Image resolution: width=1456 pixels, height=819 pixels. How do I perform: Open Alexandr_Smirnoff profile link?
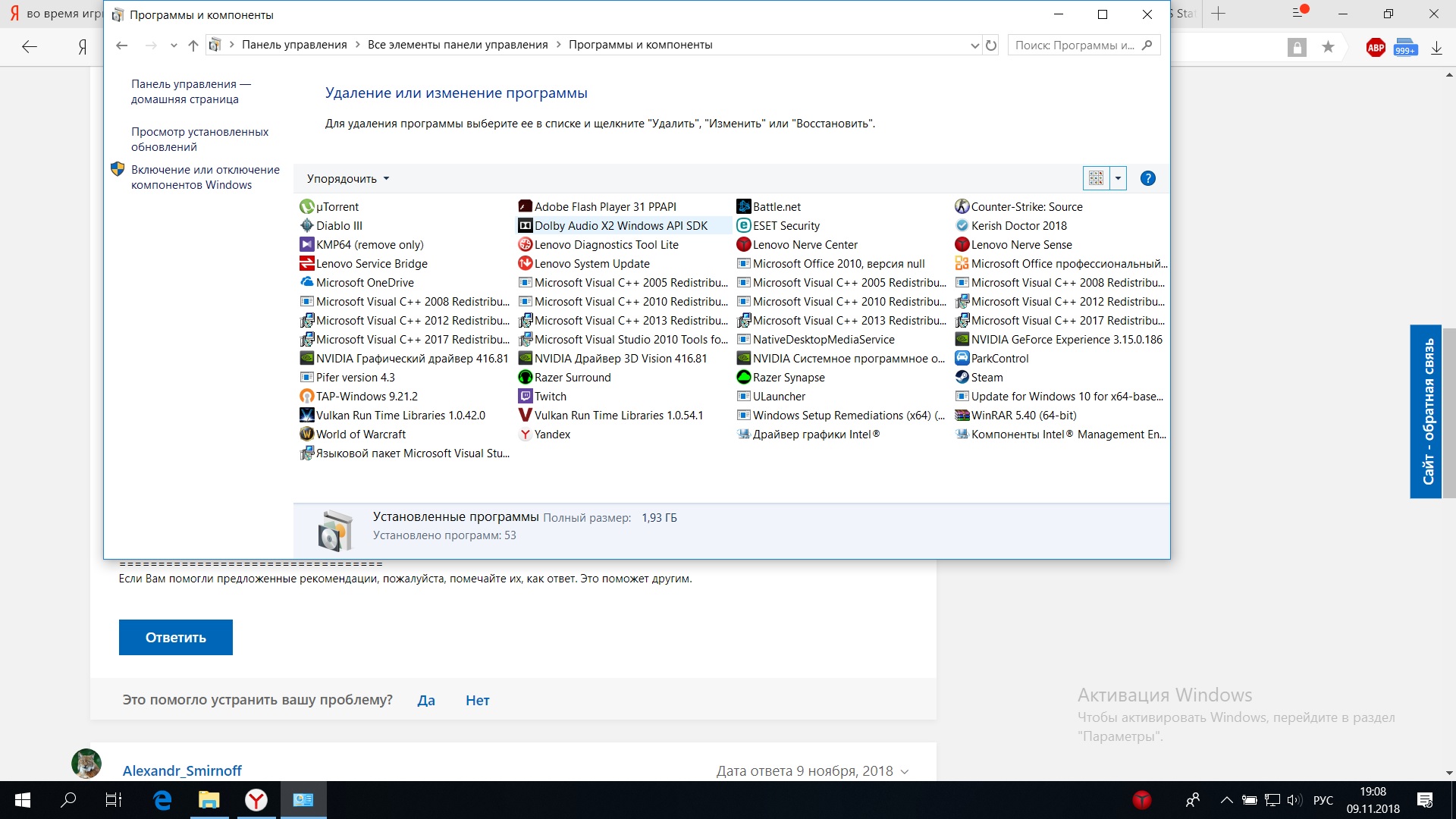tap(182, 770)
